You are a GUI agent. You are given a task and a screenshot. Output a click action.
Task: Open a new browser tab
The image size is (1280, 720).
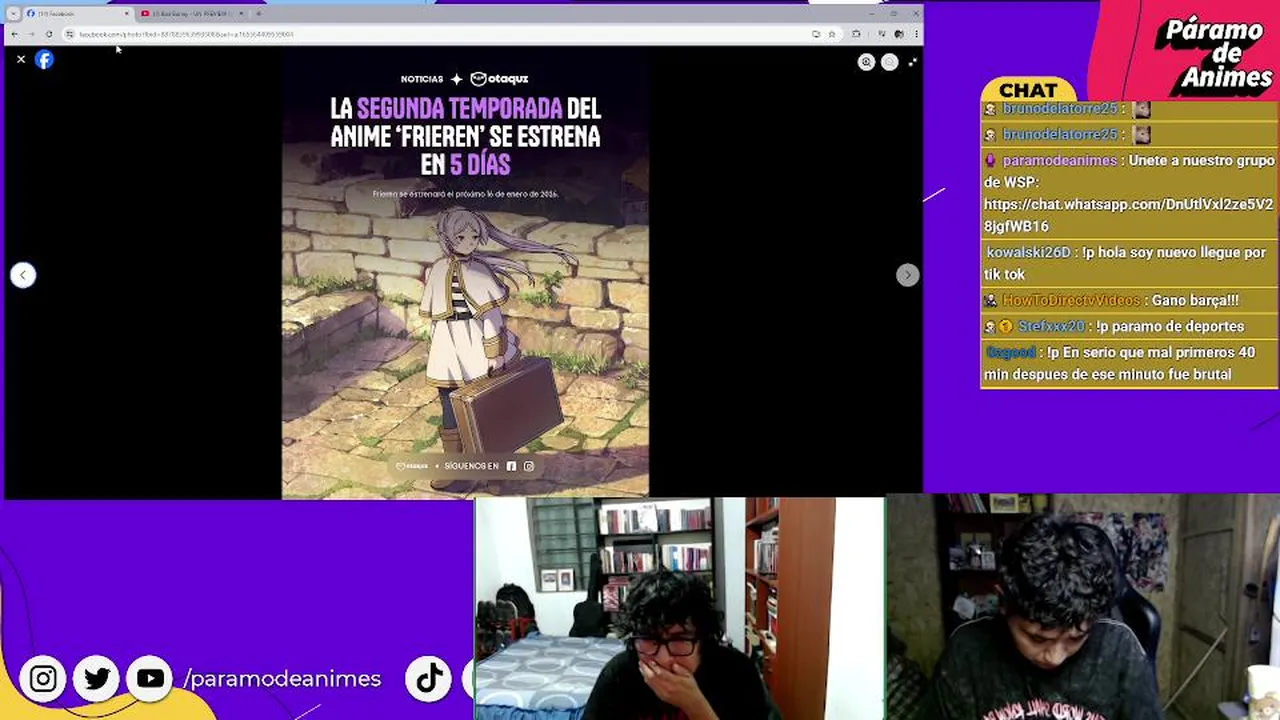coord(258,14)
